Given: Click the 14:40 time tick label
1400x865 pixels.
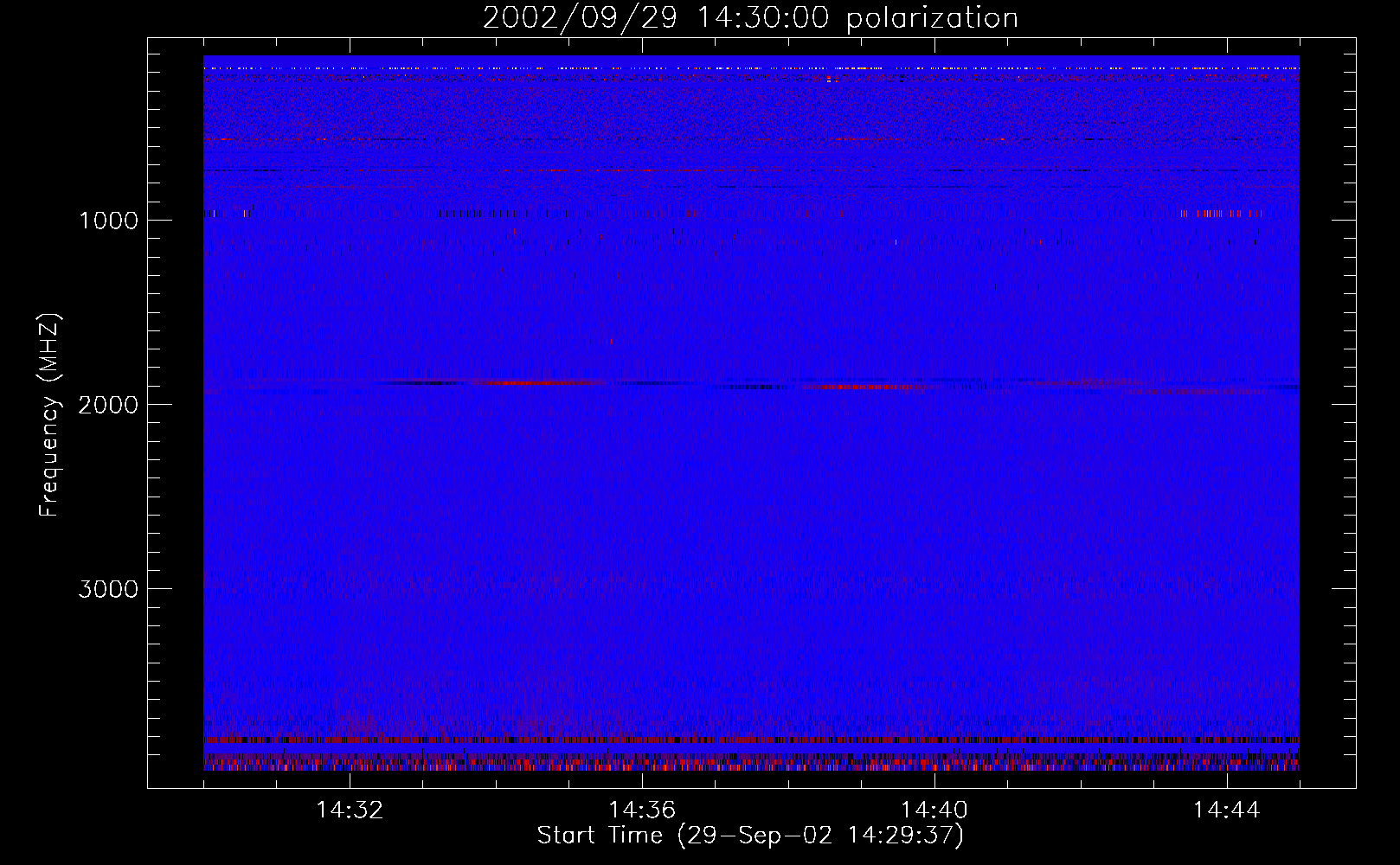Looking at the screenshot, I should tap(934, 811).
